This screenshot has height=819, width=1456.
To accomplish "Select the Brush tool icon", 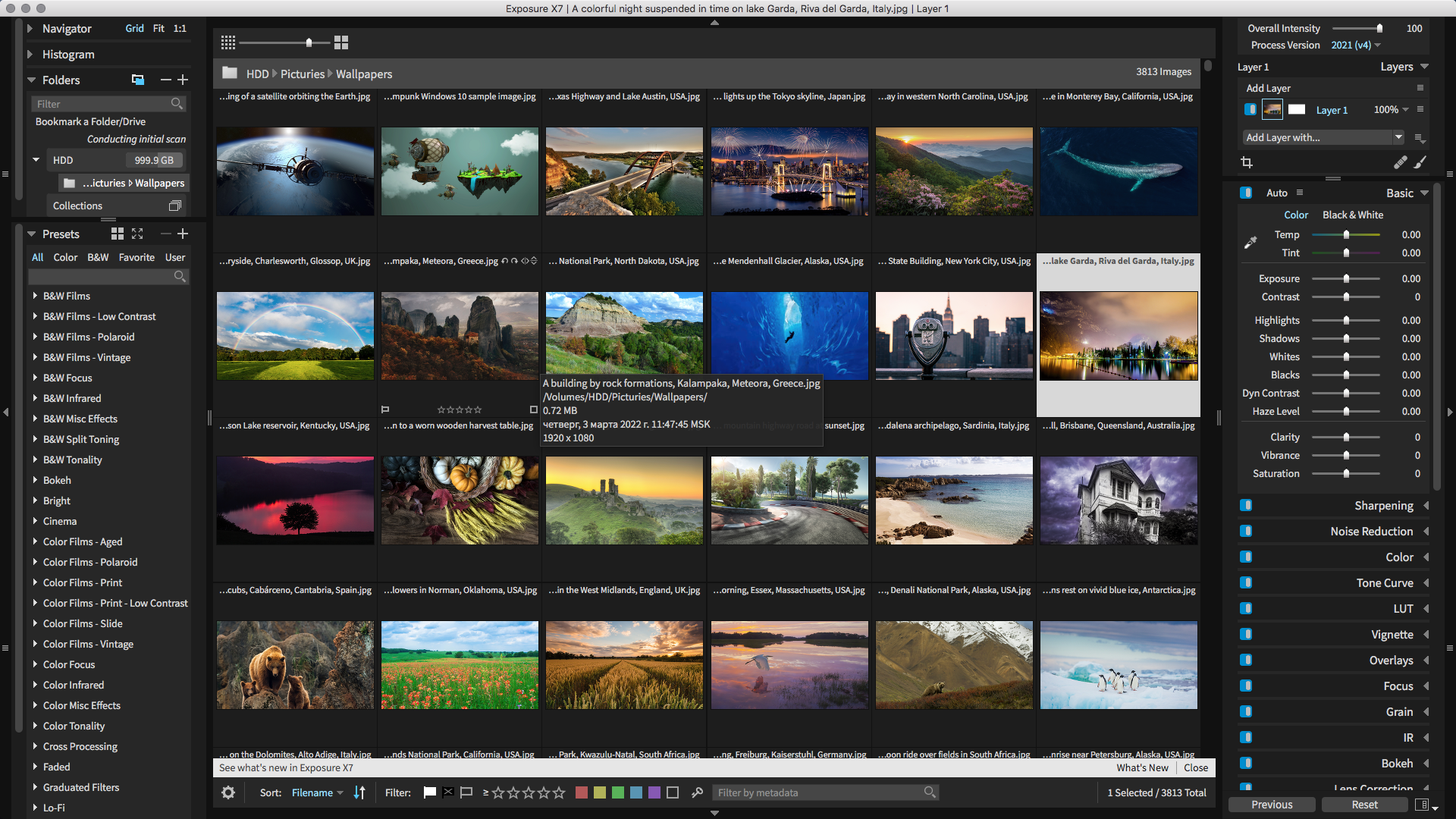I will tap(1420, 162).
